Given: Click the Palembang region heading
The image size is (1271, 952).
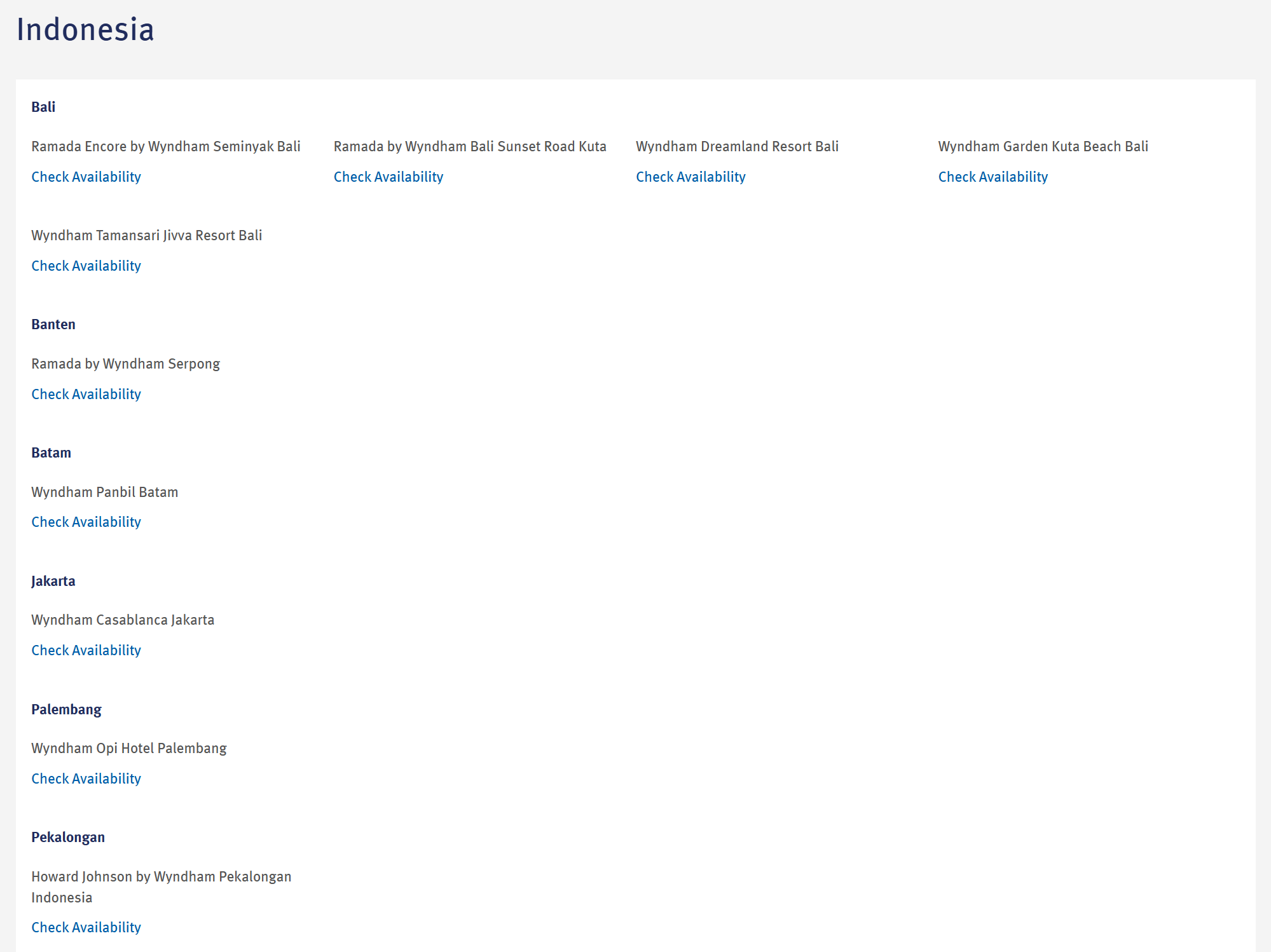Looking at the screenshot, I should click(x=66, y=709).
